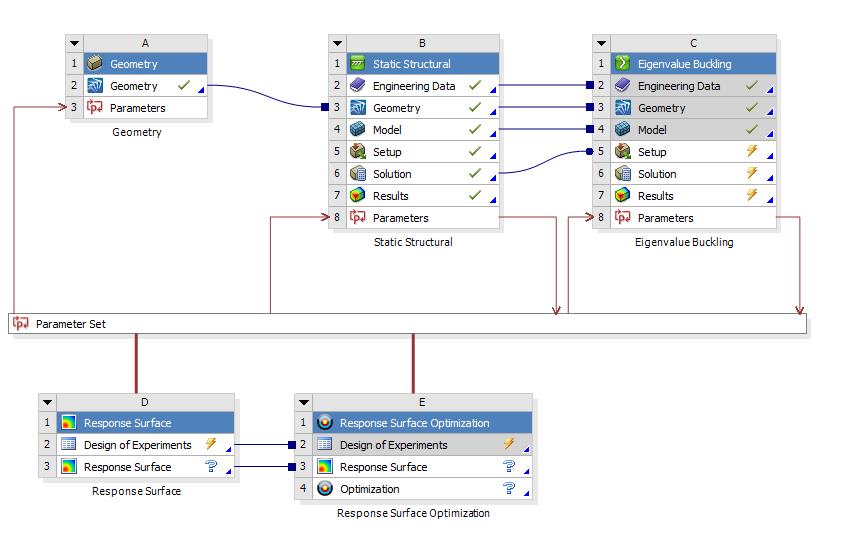Click Model icon in Static Structural system
Viewport: 846px width, 537px height.
click(358, 130)
